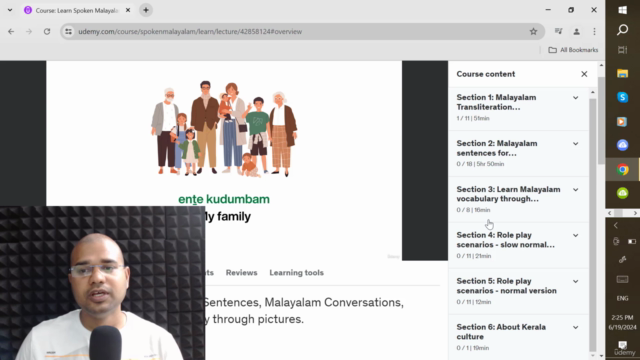Click the udemy.com address bar
This screenshot has height=360, width=640.
[x=302, y=31]
